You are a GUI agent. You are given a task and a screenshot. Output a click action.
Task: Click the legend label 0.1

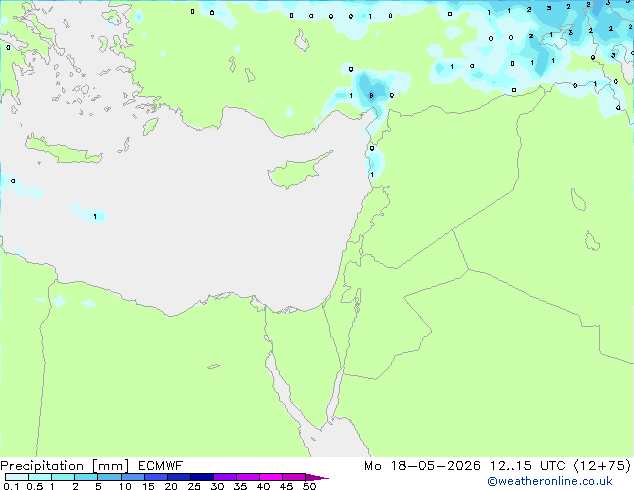(x=11, y=486)
